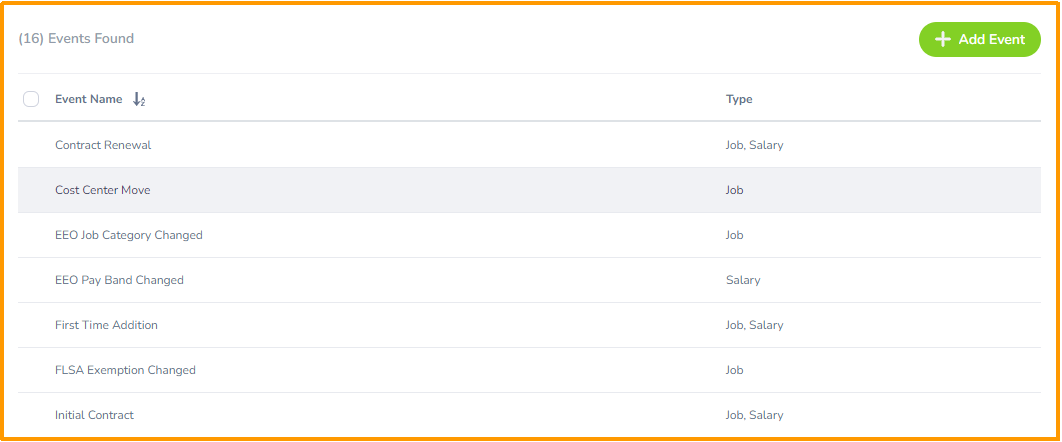Click the Job, Salary type of Initial Contract

point(755,415)
